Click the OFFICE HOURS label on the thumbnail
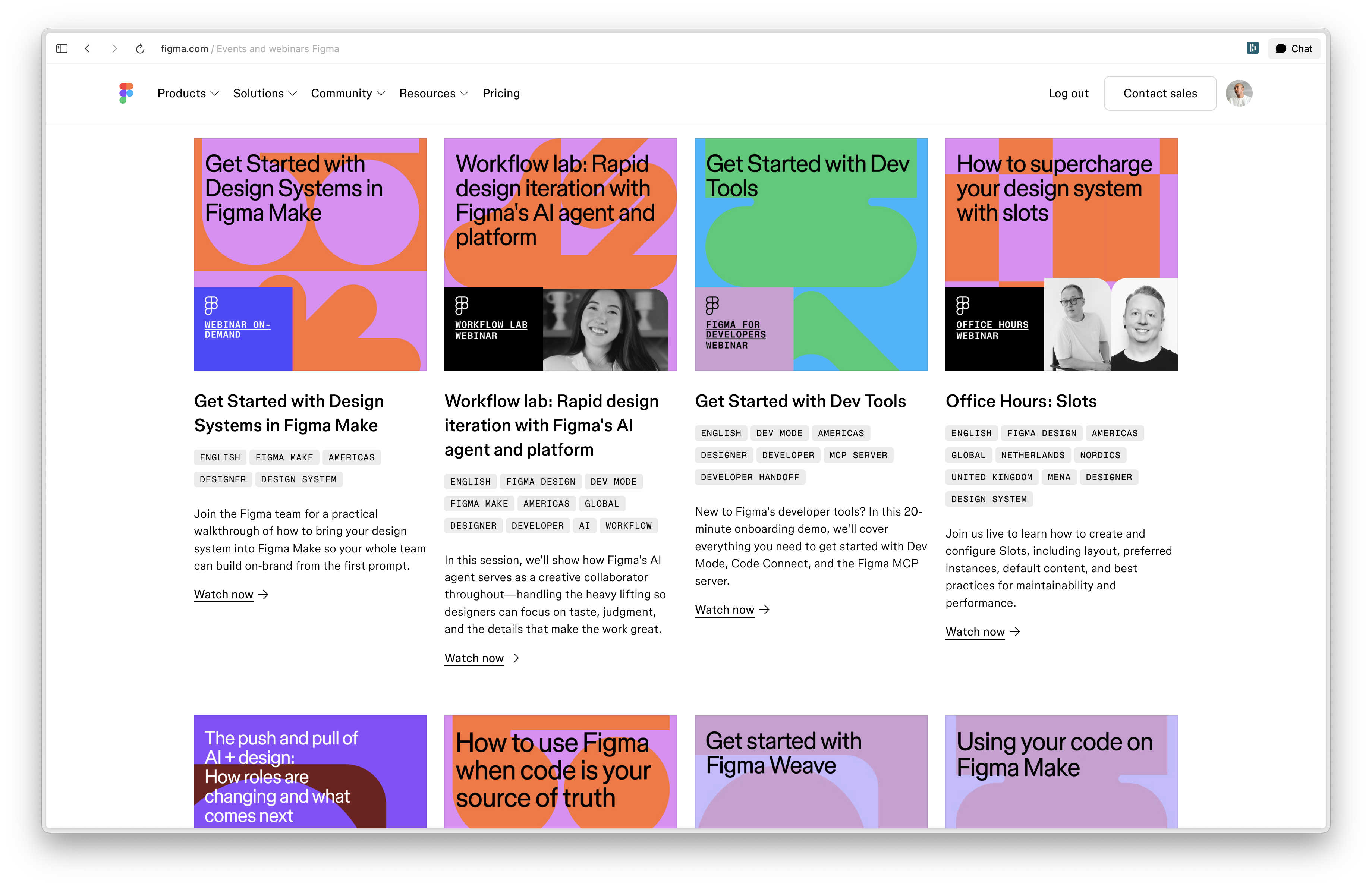The image size is (1372, 888). point(992,325)
